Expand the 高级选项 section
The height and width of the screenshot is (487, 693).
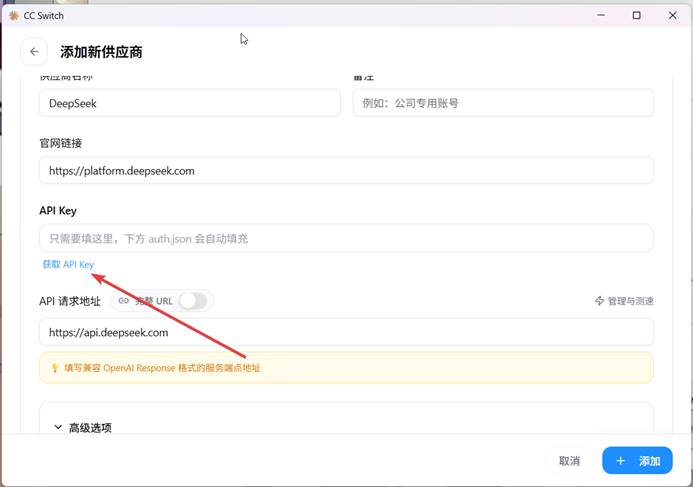coord(83,427)
